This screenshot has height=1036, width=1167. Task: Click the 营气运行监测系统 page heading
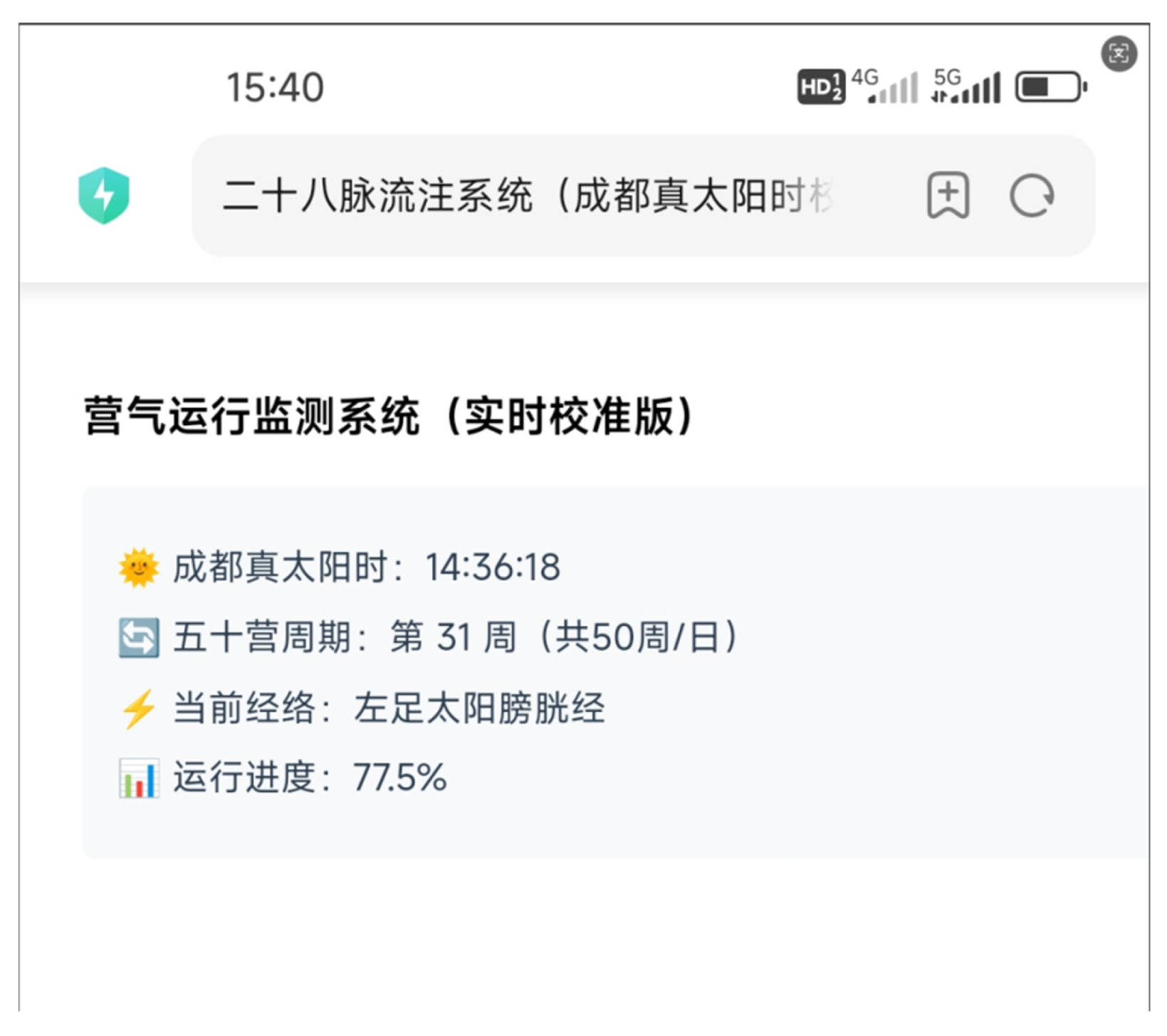[x=389, y=417]
